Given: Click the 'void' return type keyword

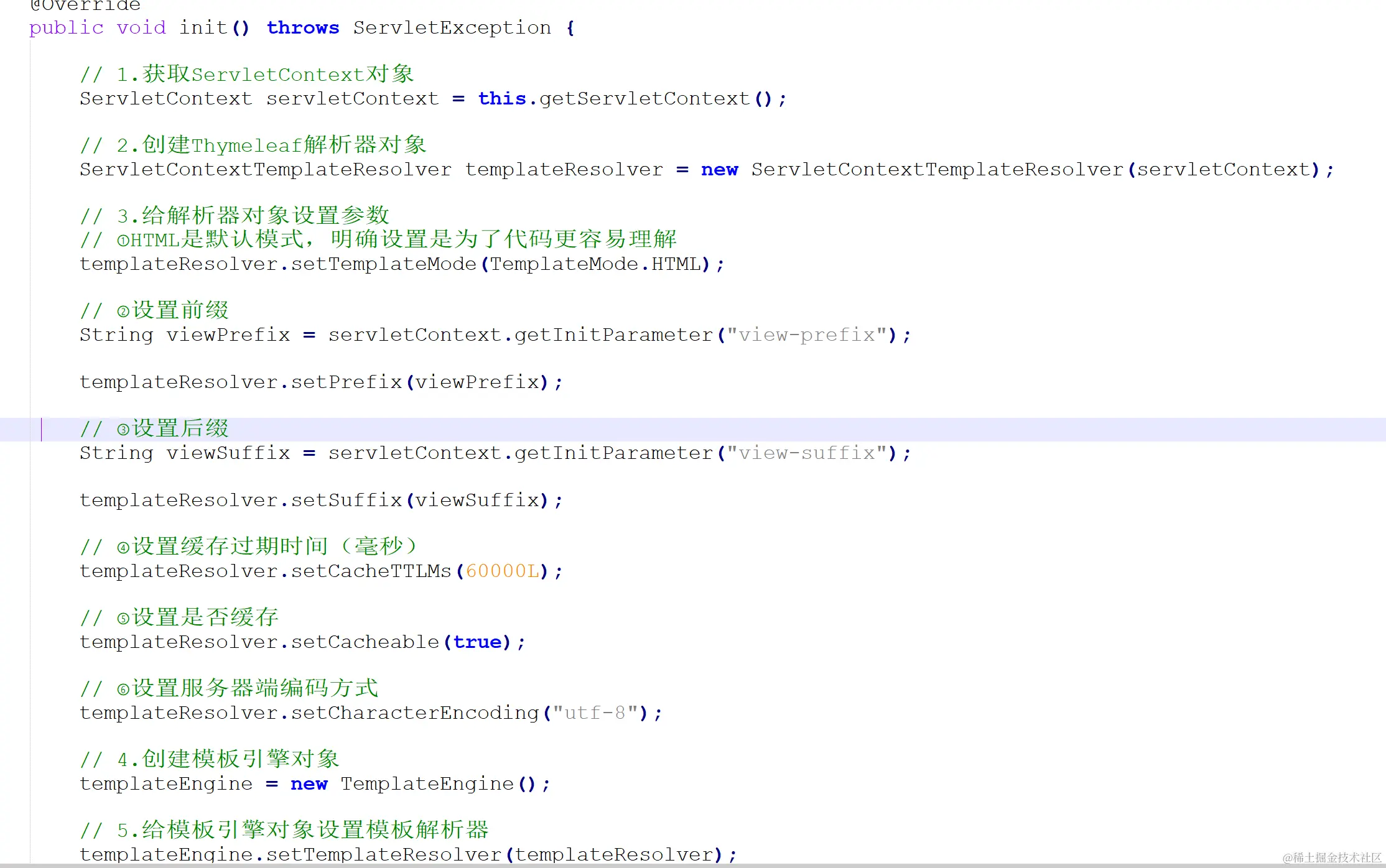Looking at the screenshot, I should (141, 28).
